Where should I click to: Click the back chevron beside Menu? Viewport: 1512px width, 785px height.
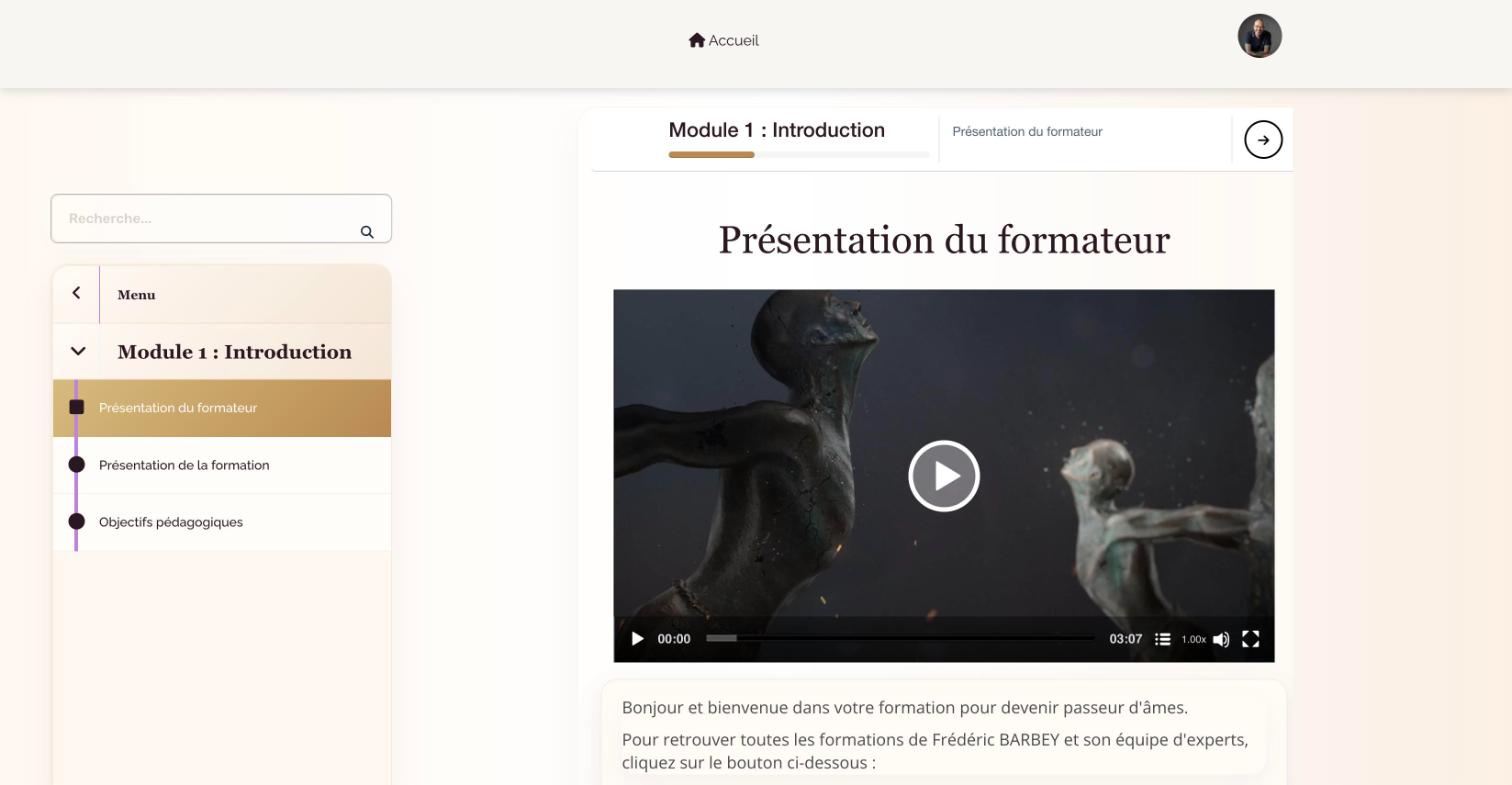(76, 293)
